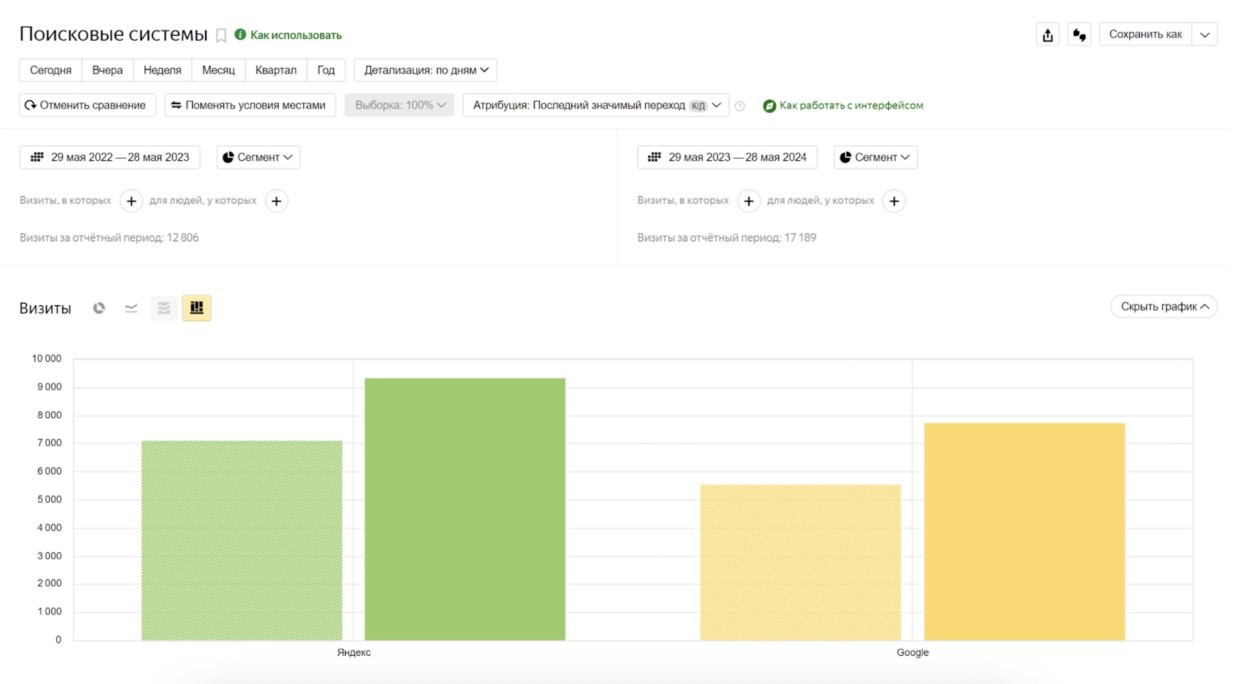Click the Поисковые системы page title

point(113,34)
